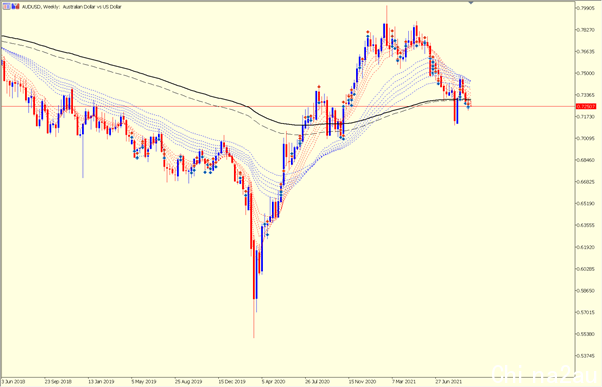The height and width of the screenshot is (387, 602).
Task: Click the one-click trading panel icon
Action: pos(7,7)
